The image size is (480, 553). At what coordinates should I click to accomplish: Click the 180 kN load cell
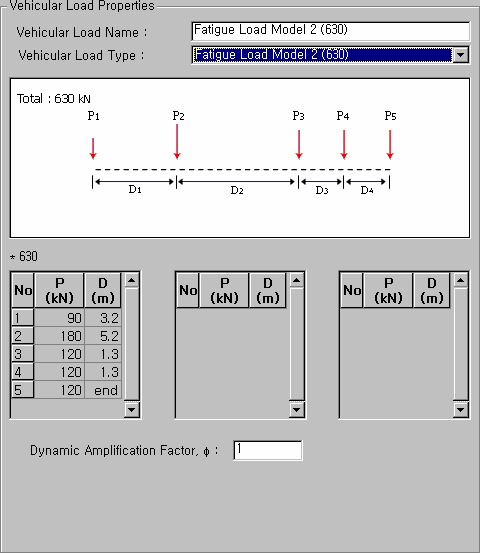(x=59, y=336)
